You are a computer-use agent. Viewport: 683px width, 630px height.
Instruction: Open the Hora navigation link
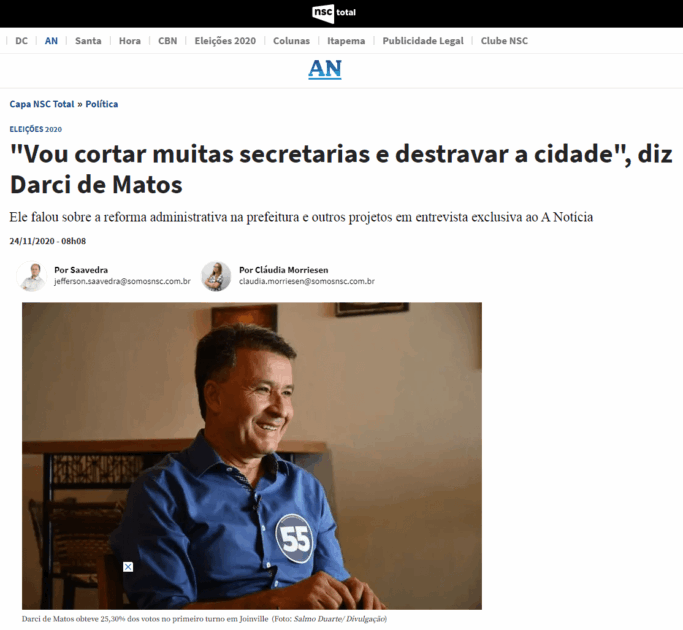(130, 41)
